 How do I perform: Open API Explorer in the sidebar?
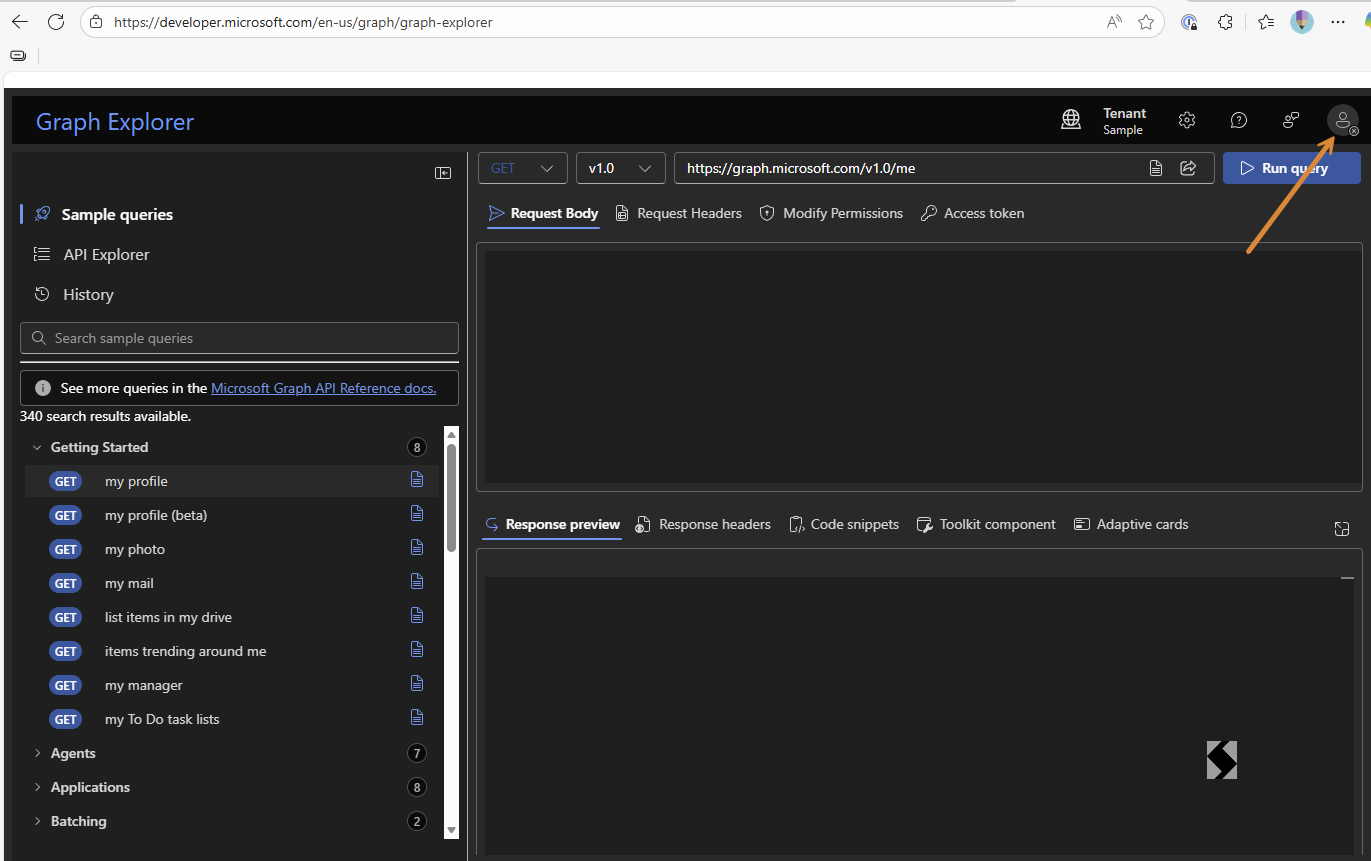(106, 254)
